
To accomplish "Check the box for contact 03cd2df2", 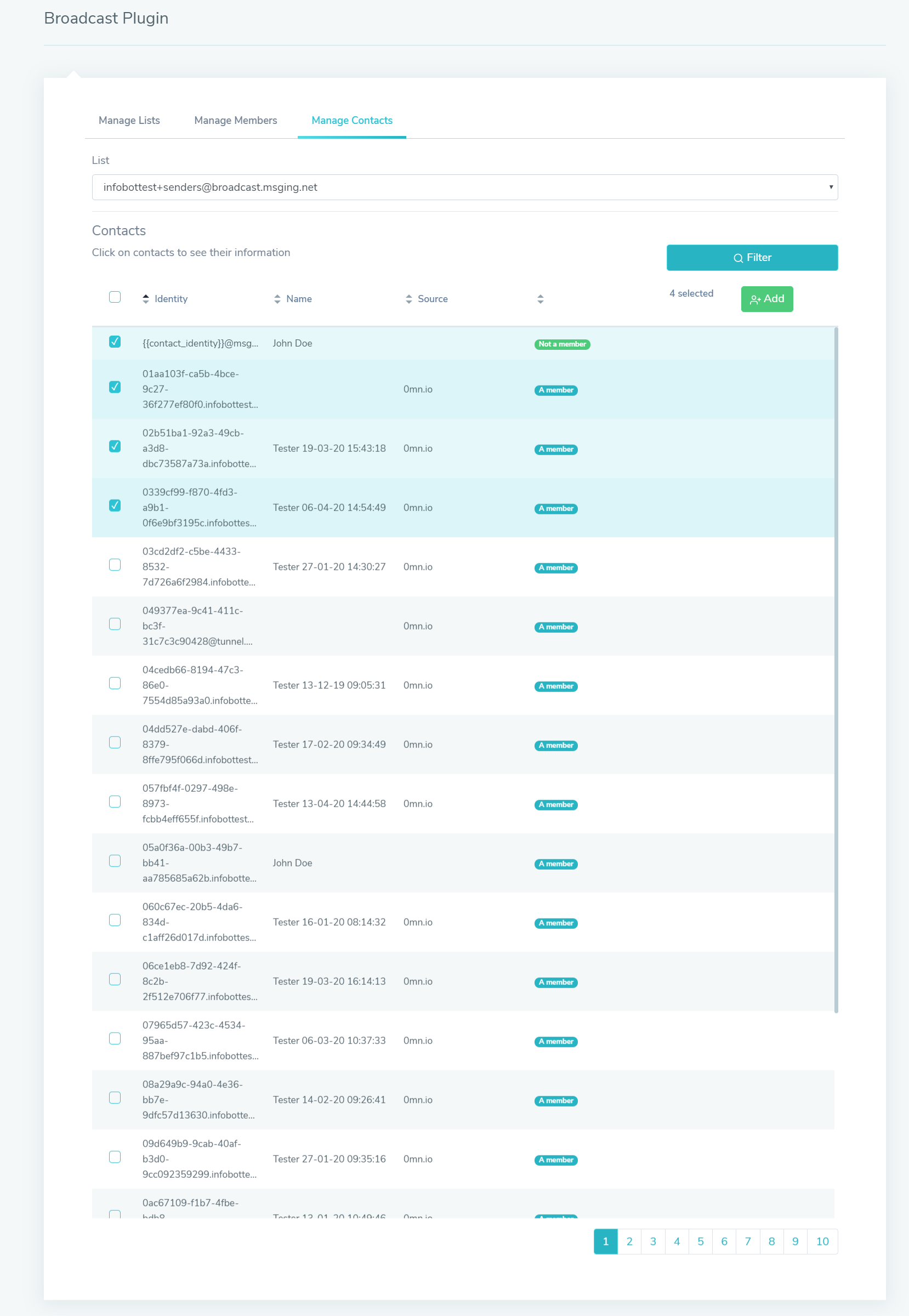I will click(x=115, y=565).
